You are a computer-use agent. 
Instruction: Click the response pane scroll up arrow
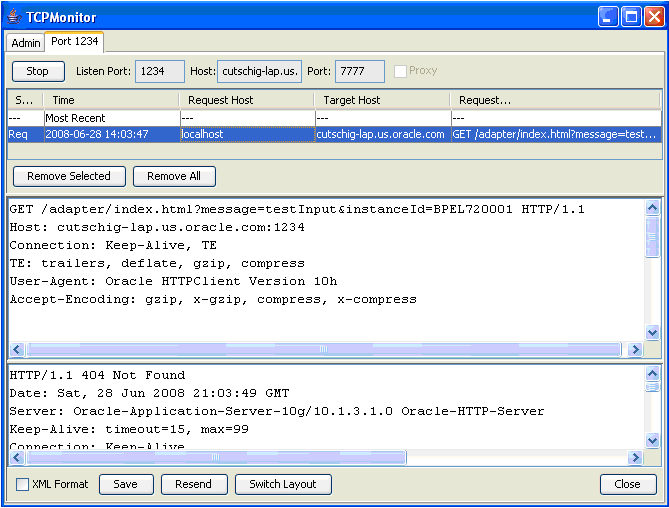(652, 374)
